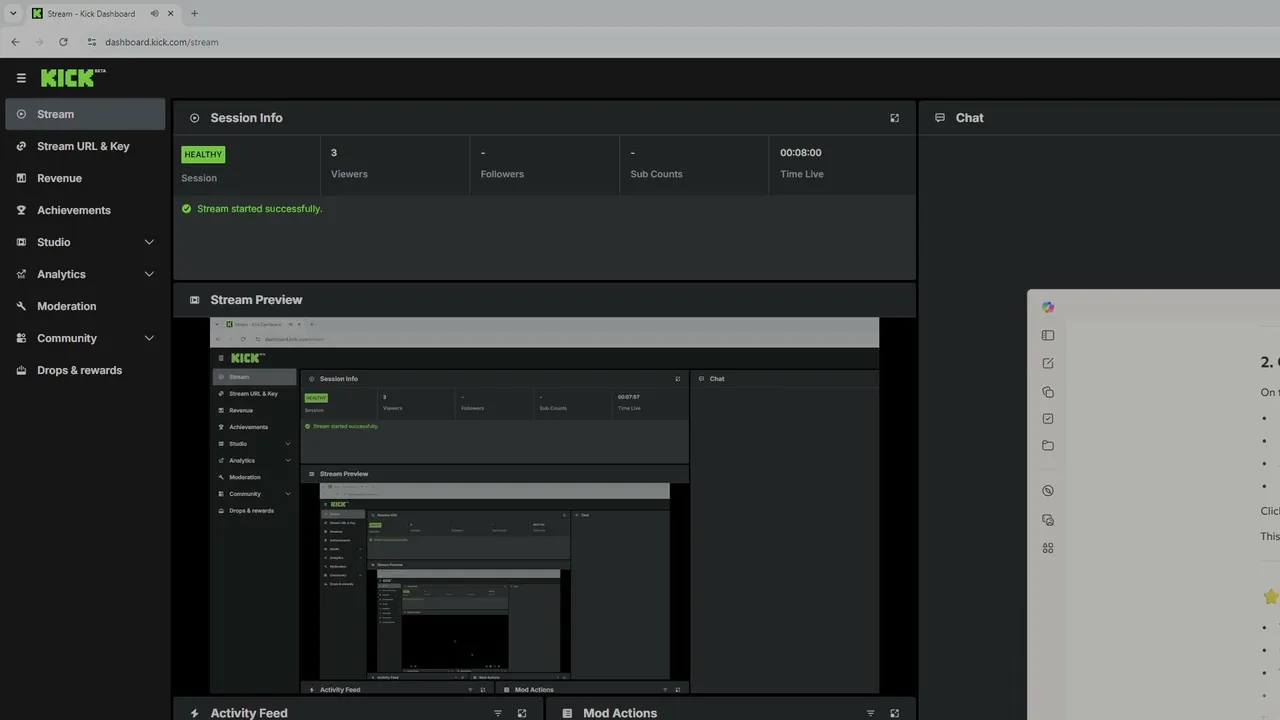Start a new chat in Copilot window
Viewport: 1280px width, 720px height.
[x=1048, y=364]
